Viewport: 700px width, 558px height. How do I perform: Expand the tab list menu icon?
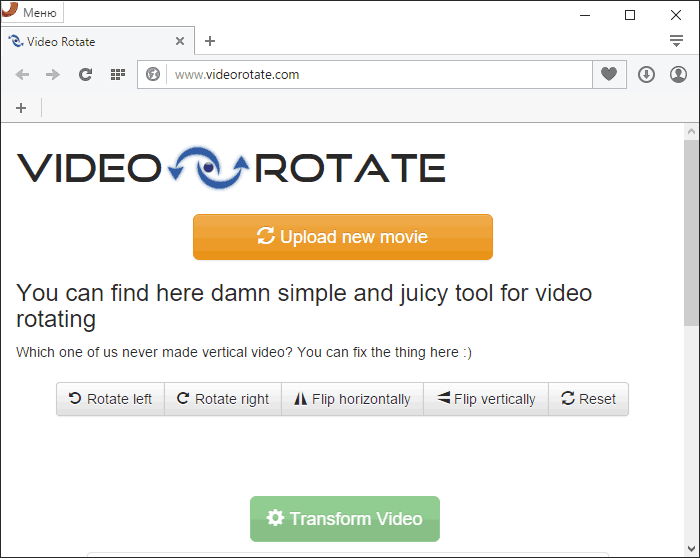pyautogui.click(x=677, y=41)
